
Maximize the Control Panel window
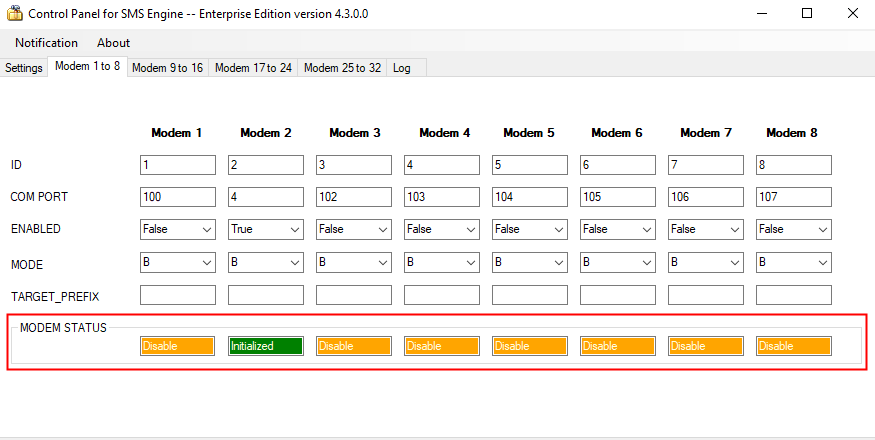tap(806, 14)
